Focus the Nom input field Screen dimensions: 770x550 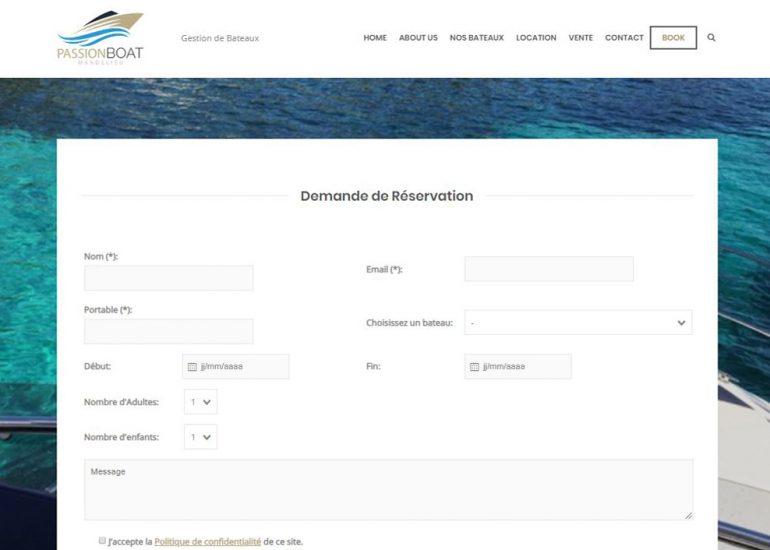click(169, 278)
